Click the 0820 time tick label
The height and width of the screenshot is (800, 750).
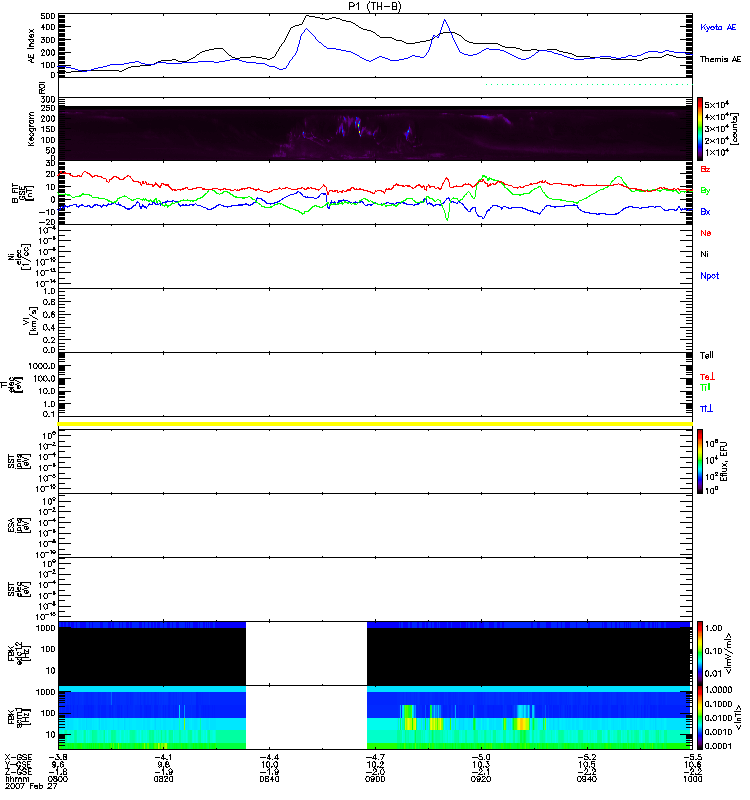pos(164,779)
